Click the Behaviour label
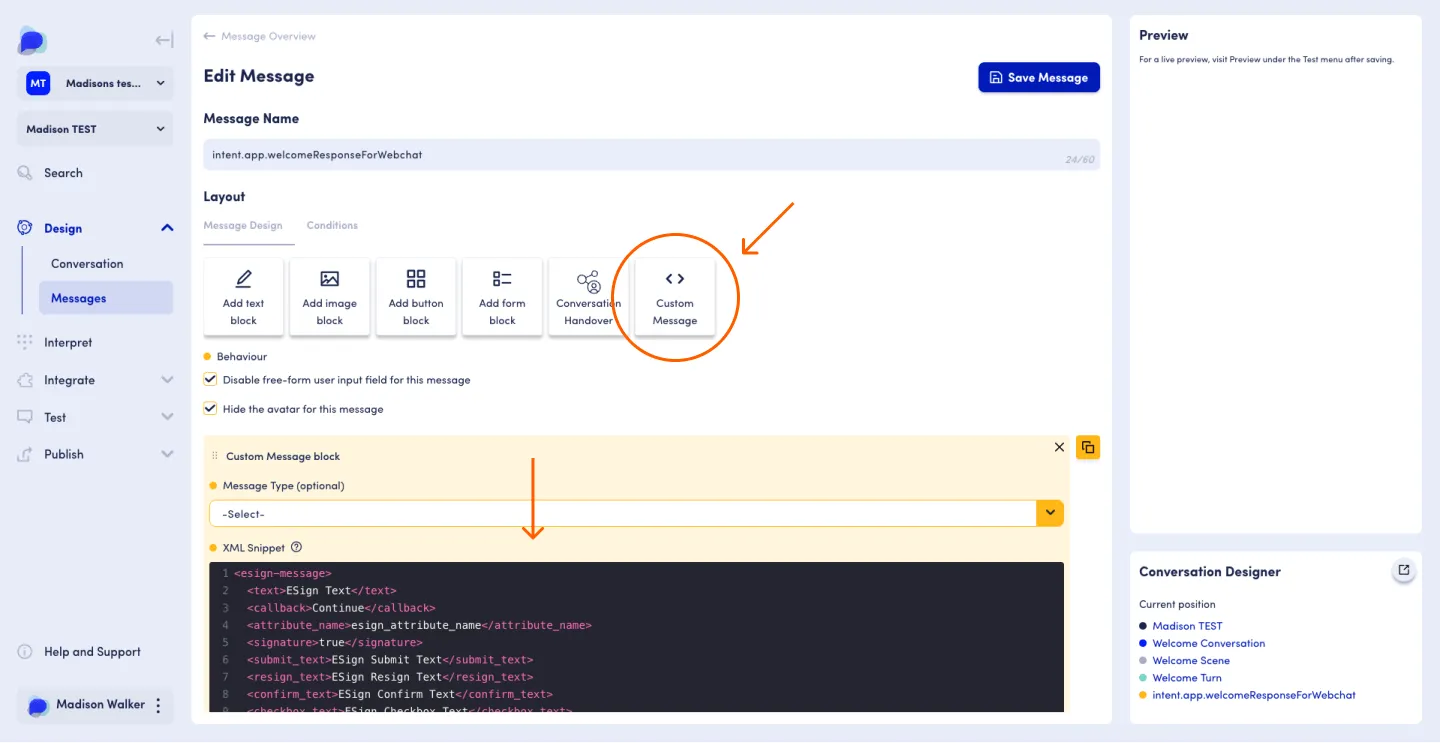The height and width of the screenshot is (743, 1440). coord(242,356)
